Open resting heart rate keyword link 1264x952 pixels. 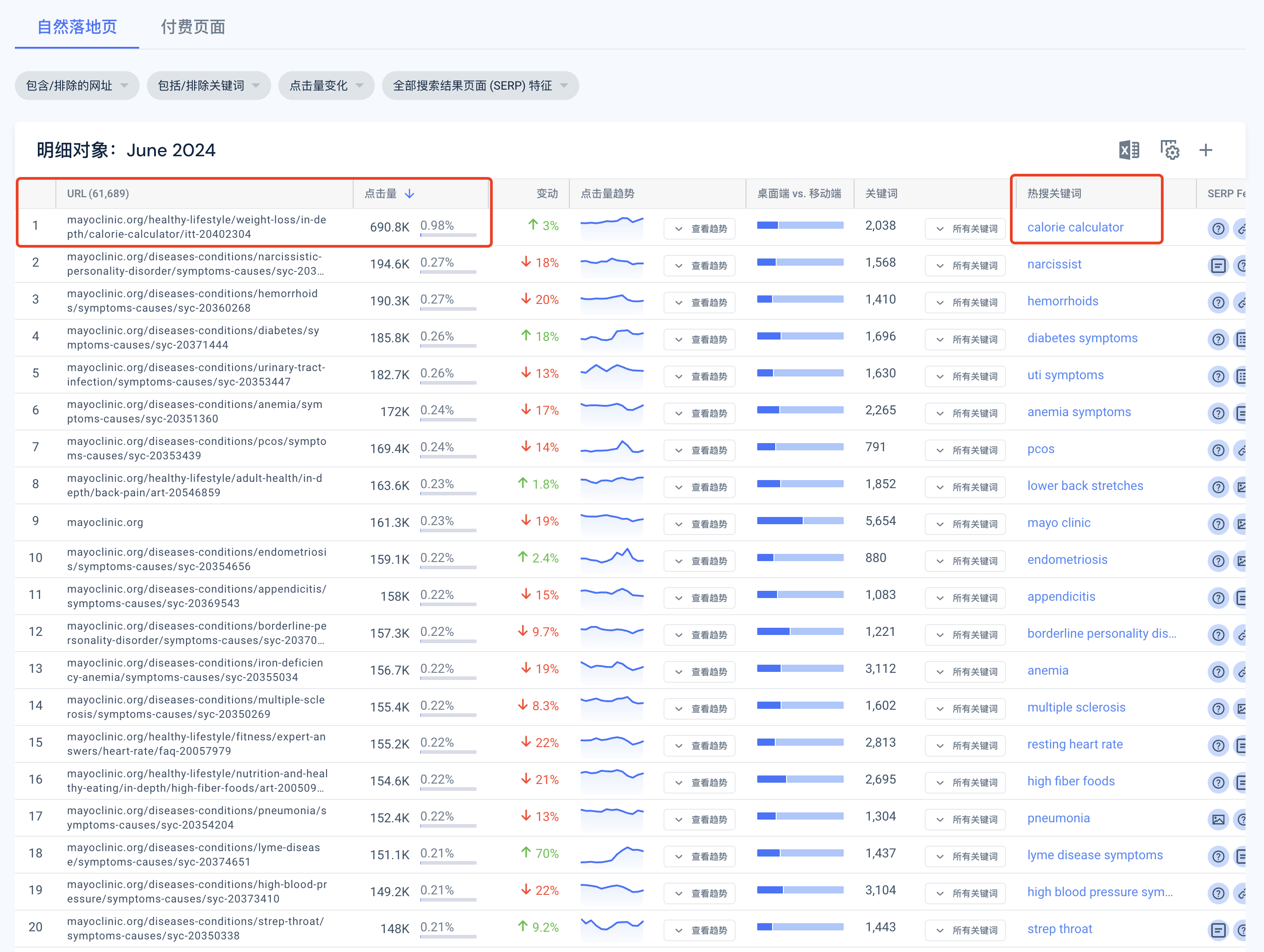1075,744
